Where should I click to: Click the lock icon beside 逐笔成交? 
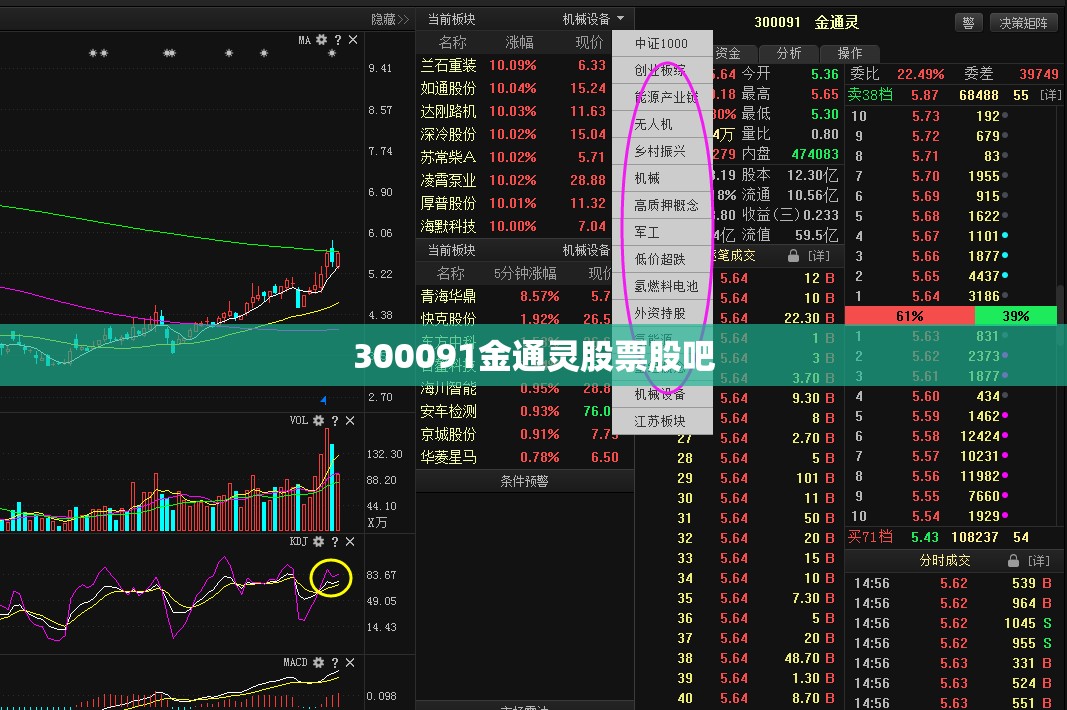[793, 256]
